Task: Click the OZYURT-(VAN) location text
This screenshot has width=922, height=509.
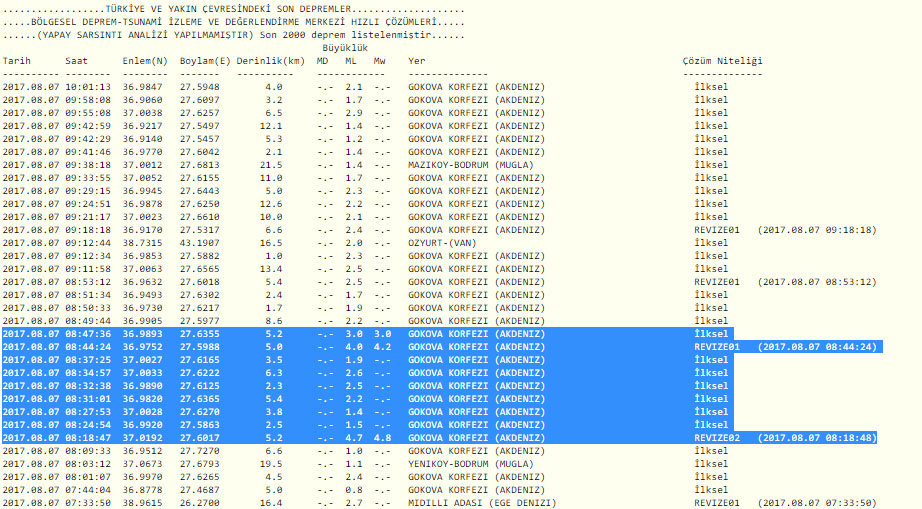Action: pos(441,243)
